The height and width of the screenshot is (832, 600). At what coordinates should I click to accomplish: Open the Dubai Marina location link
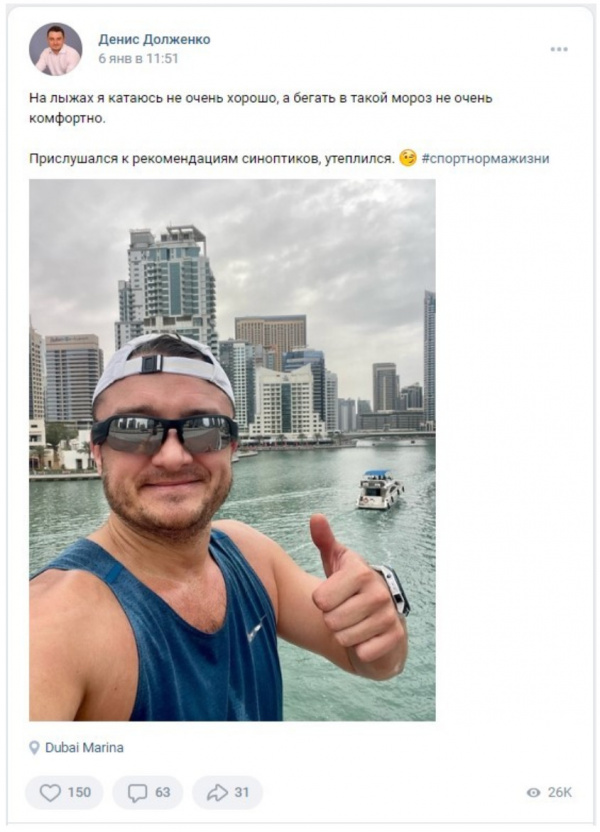(84, 748)
